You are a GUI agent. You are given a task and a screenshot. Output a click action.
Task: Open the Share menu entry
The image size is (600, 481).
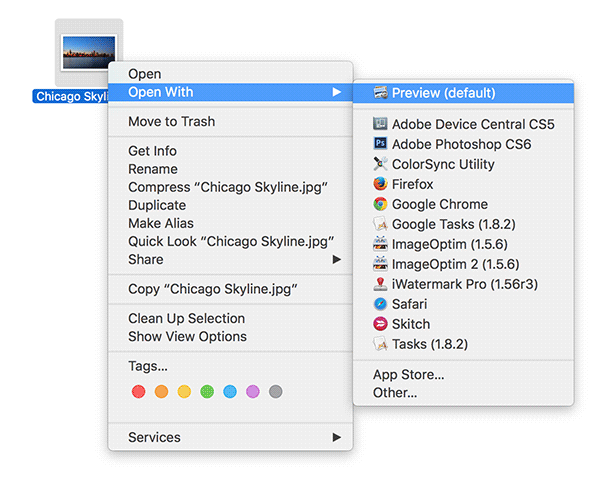click(230, 259)
